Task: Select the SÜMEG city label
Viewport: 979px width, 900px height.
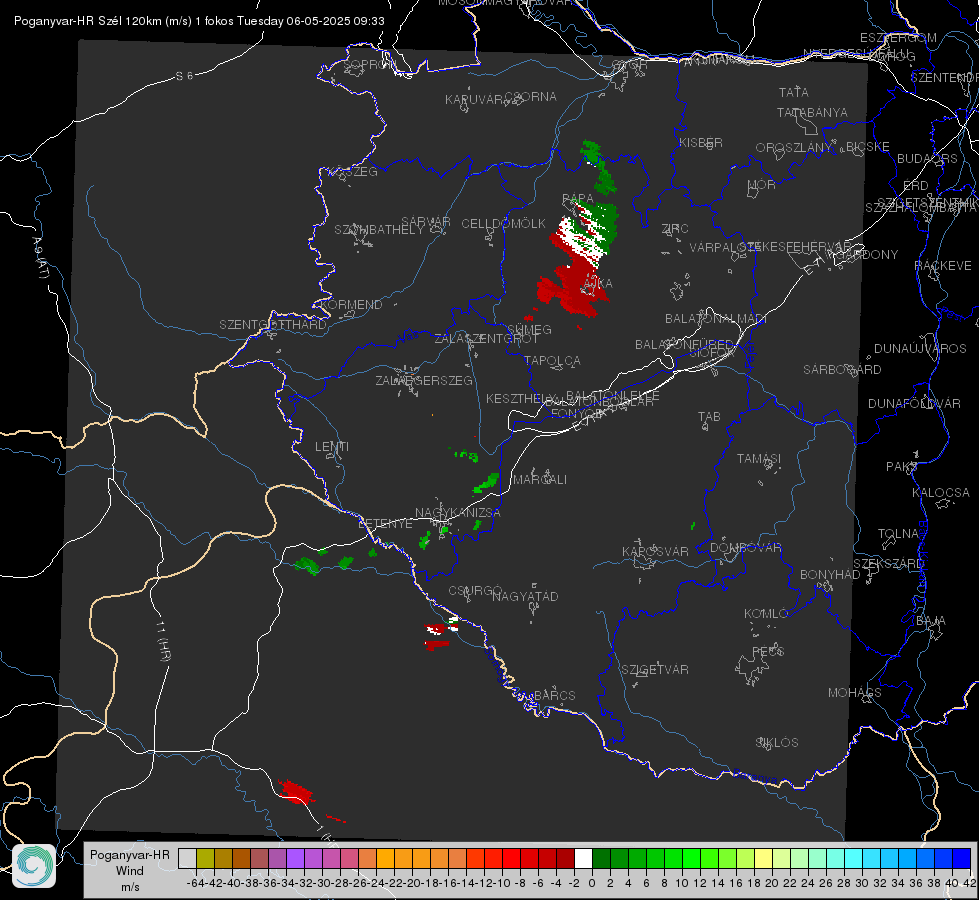Action: point(529,330)
